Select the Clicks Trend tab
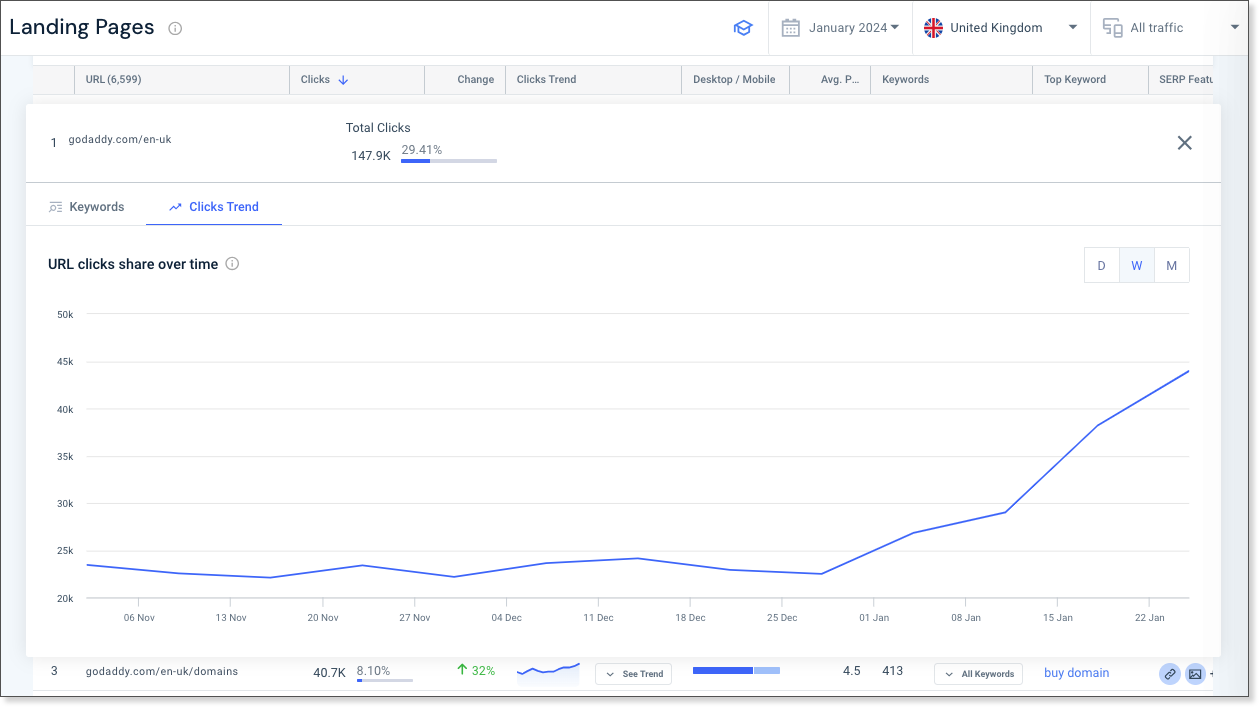The height and width of the screenshot is (707, 1259). tap(214, 207)
